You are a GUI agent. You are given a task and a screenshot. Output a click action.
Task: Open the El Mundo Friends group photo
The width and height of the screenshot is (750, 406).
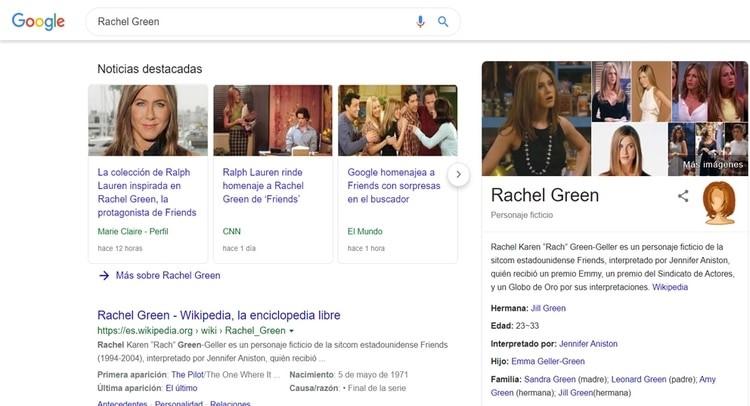(x=397, y=120)
